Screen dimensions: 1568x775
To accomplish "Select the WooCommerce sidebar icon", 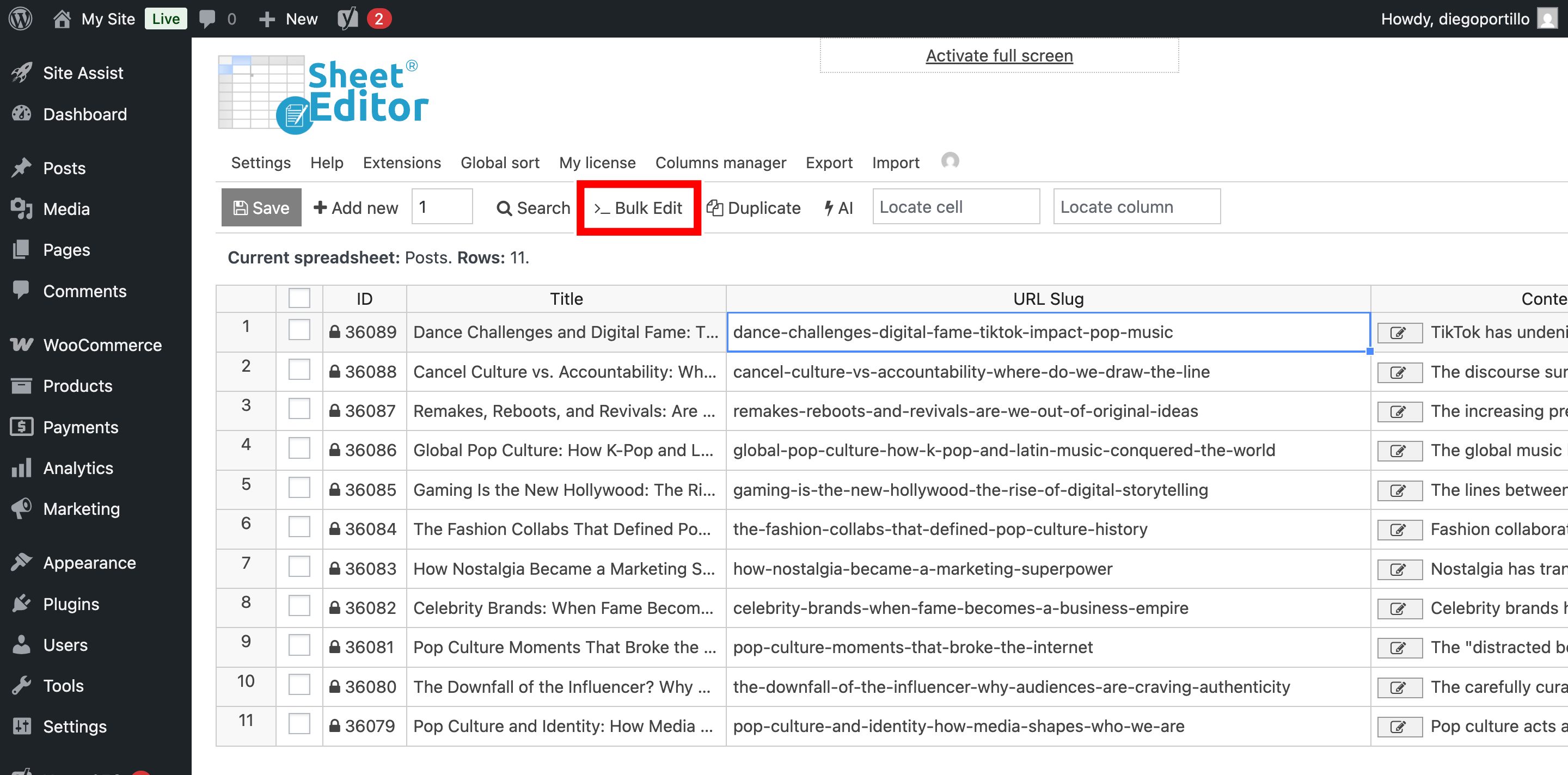I will 21,345.
